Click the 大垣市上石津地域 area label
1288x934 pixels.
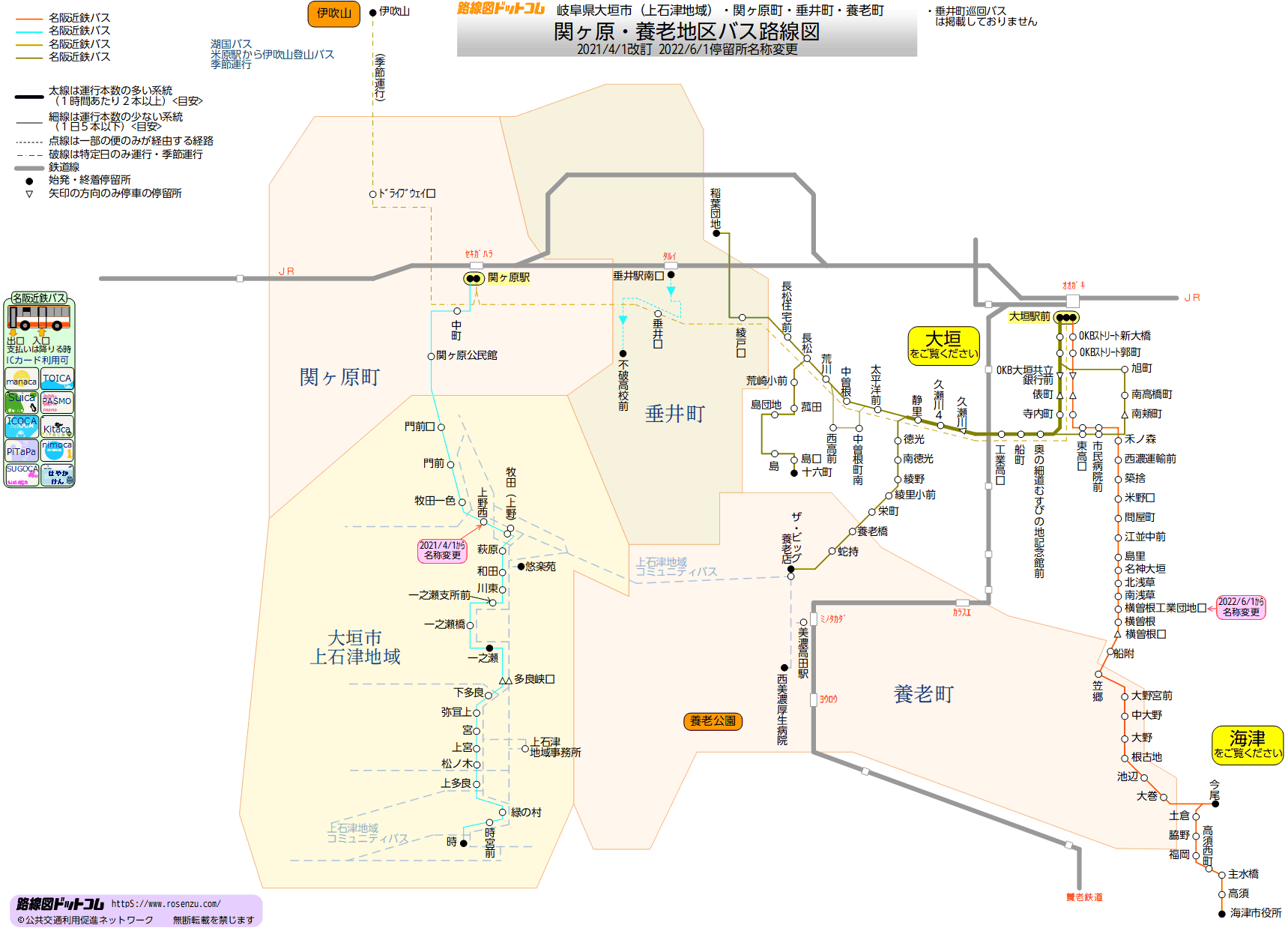(355, 648)
